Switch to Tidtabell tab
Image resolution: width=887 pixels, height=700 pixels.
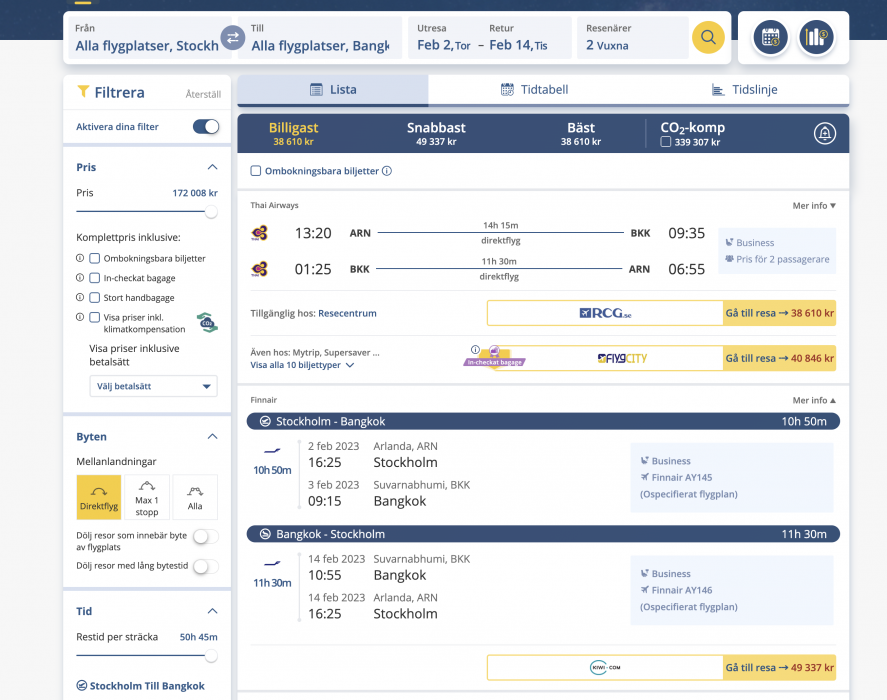point(534,90)
